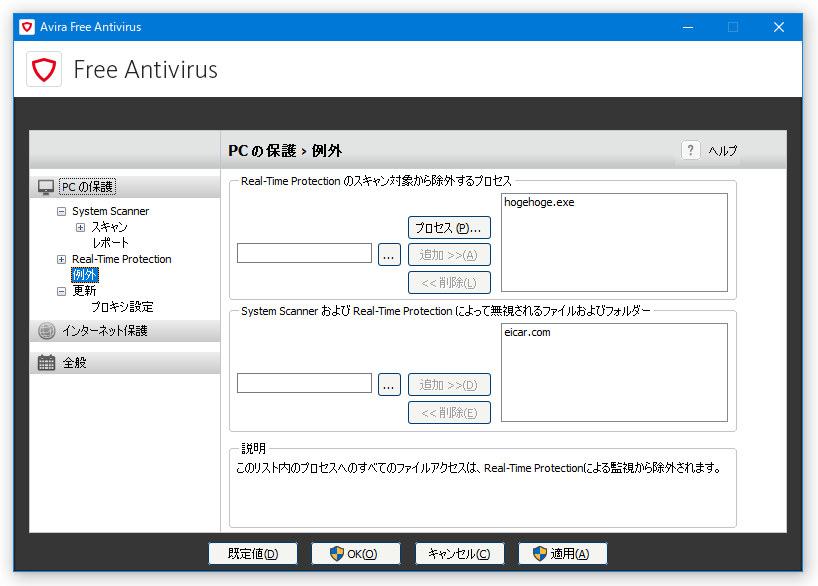Viewport: 818px width, 586px height.
Task: Click the << 削除(L) button
Action: coord(449,282)
